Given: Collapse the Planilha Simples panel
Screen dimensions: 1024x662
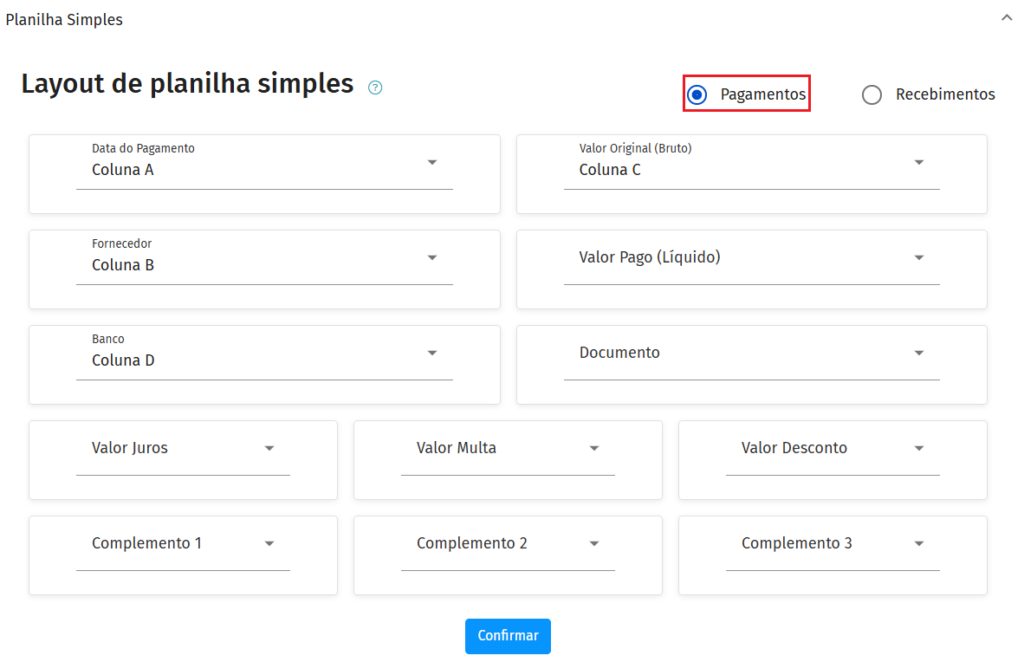Looking at the screenshot, I should [1006, 18].
